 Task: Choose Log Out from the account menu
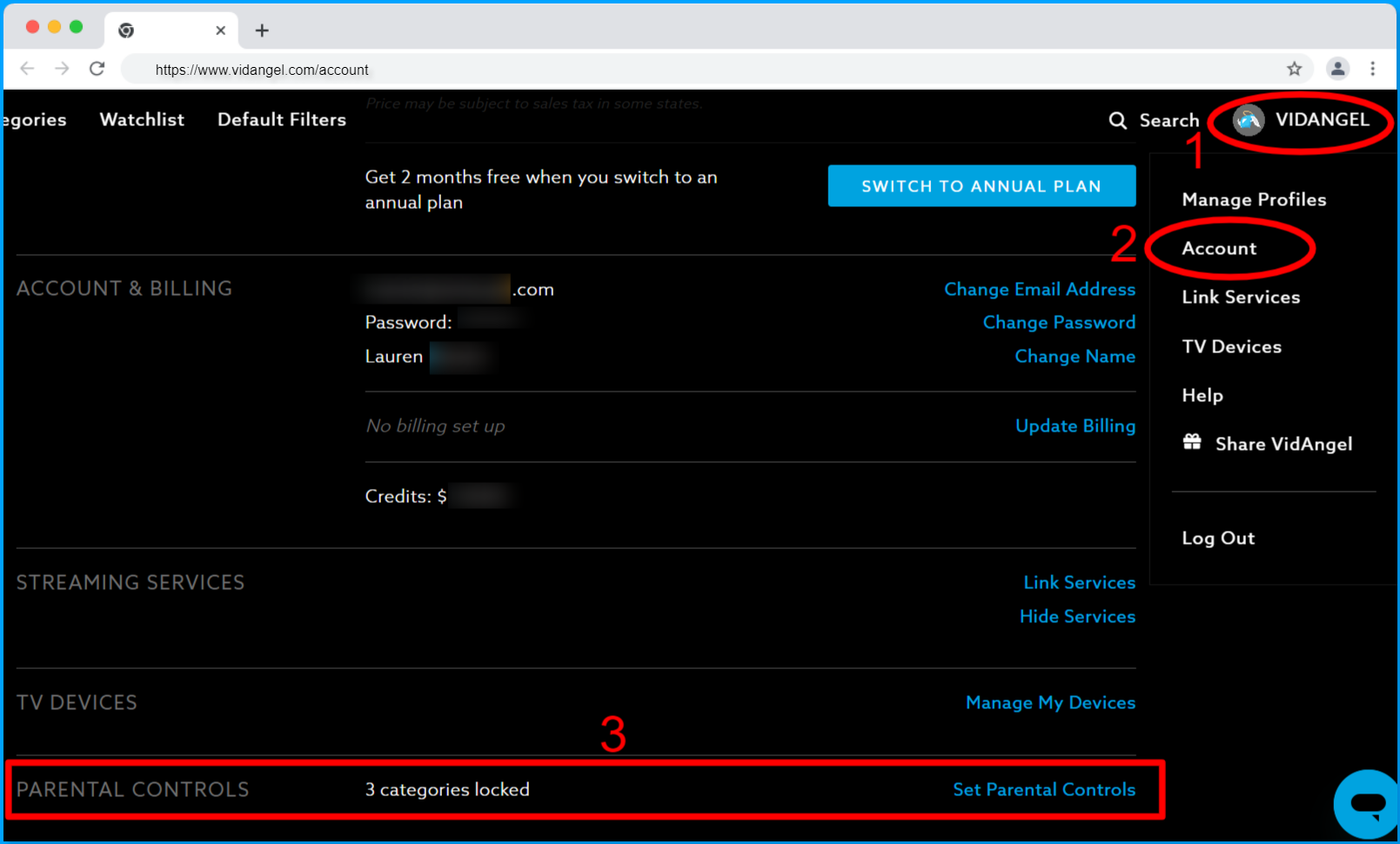pos(1218,538)
